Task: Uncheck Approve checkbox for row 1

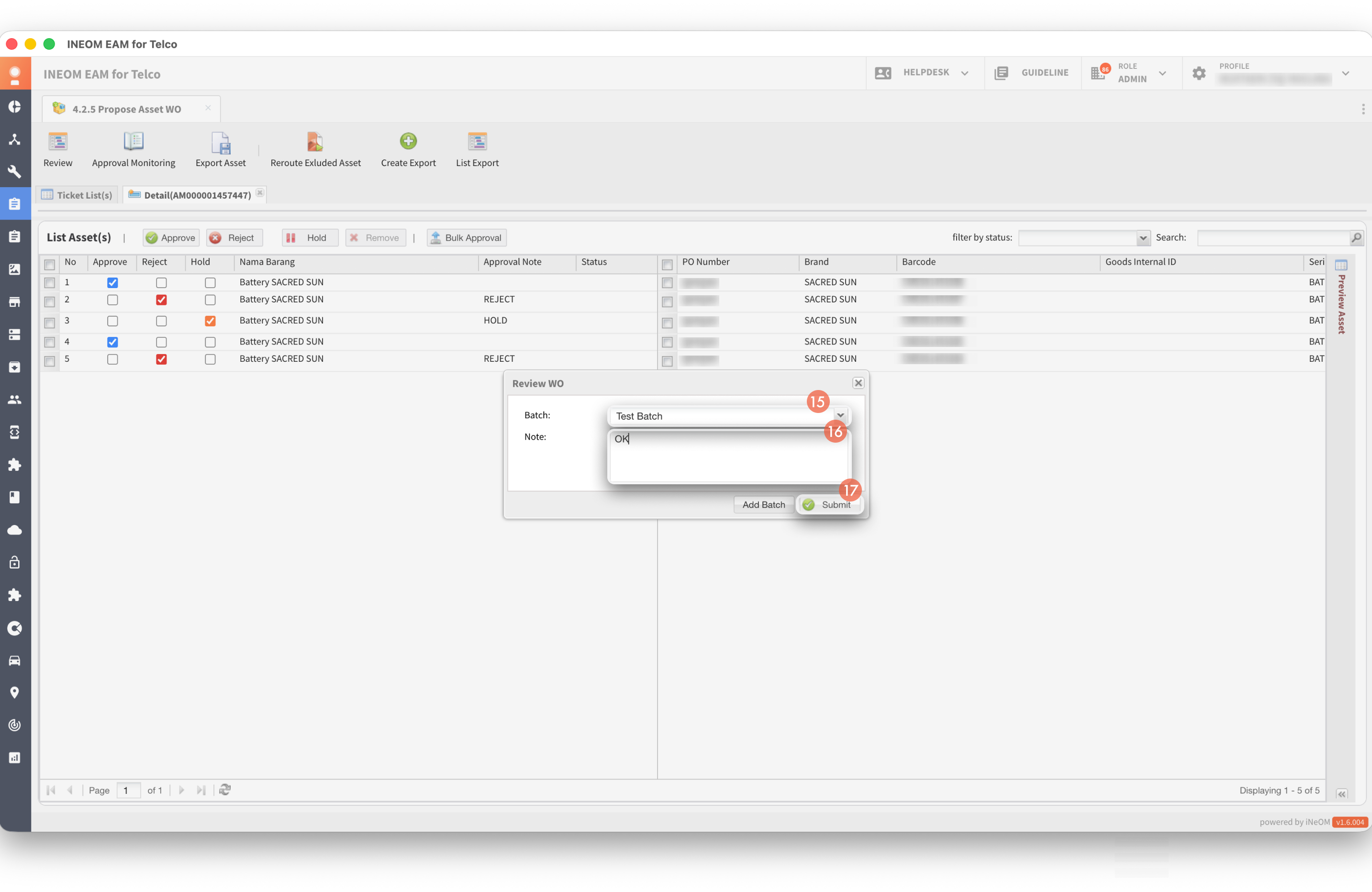Action: 112,282
